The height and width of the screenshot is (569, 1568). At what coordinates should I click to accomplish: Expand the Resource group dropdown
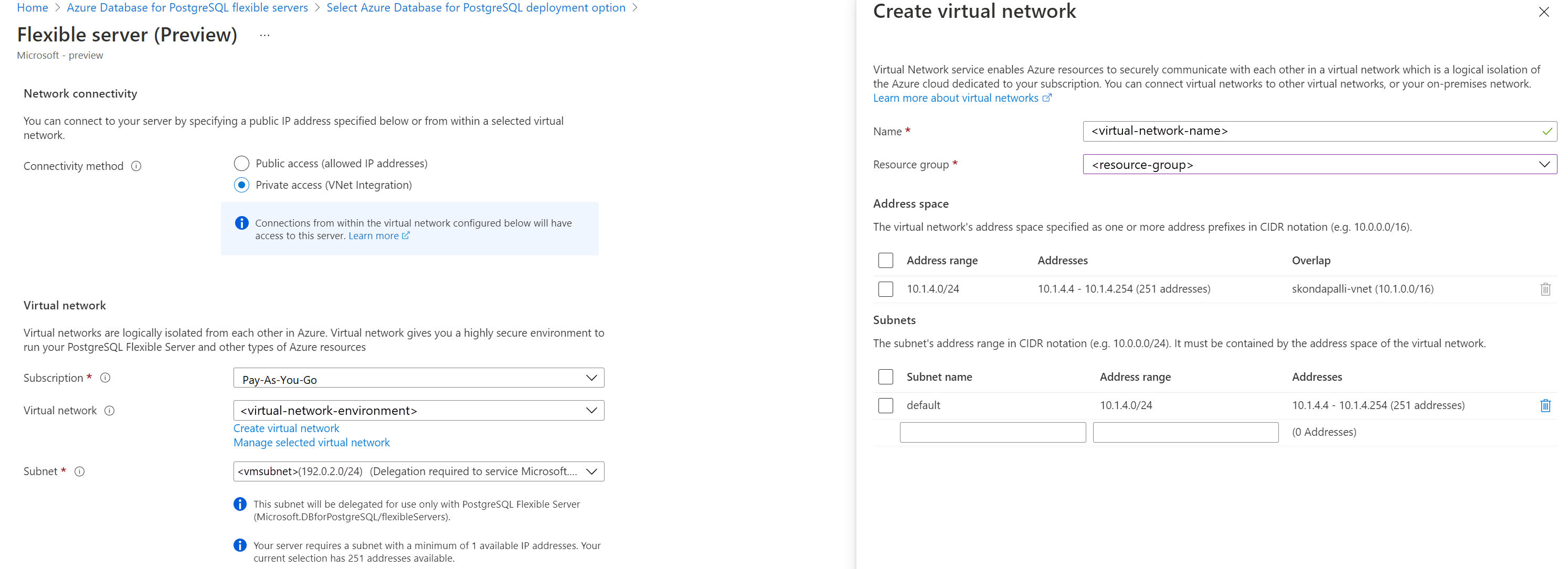pos(1319,164)
